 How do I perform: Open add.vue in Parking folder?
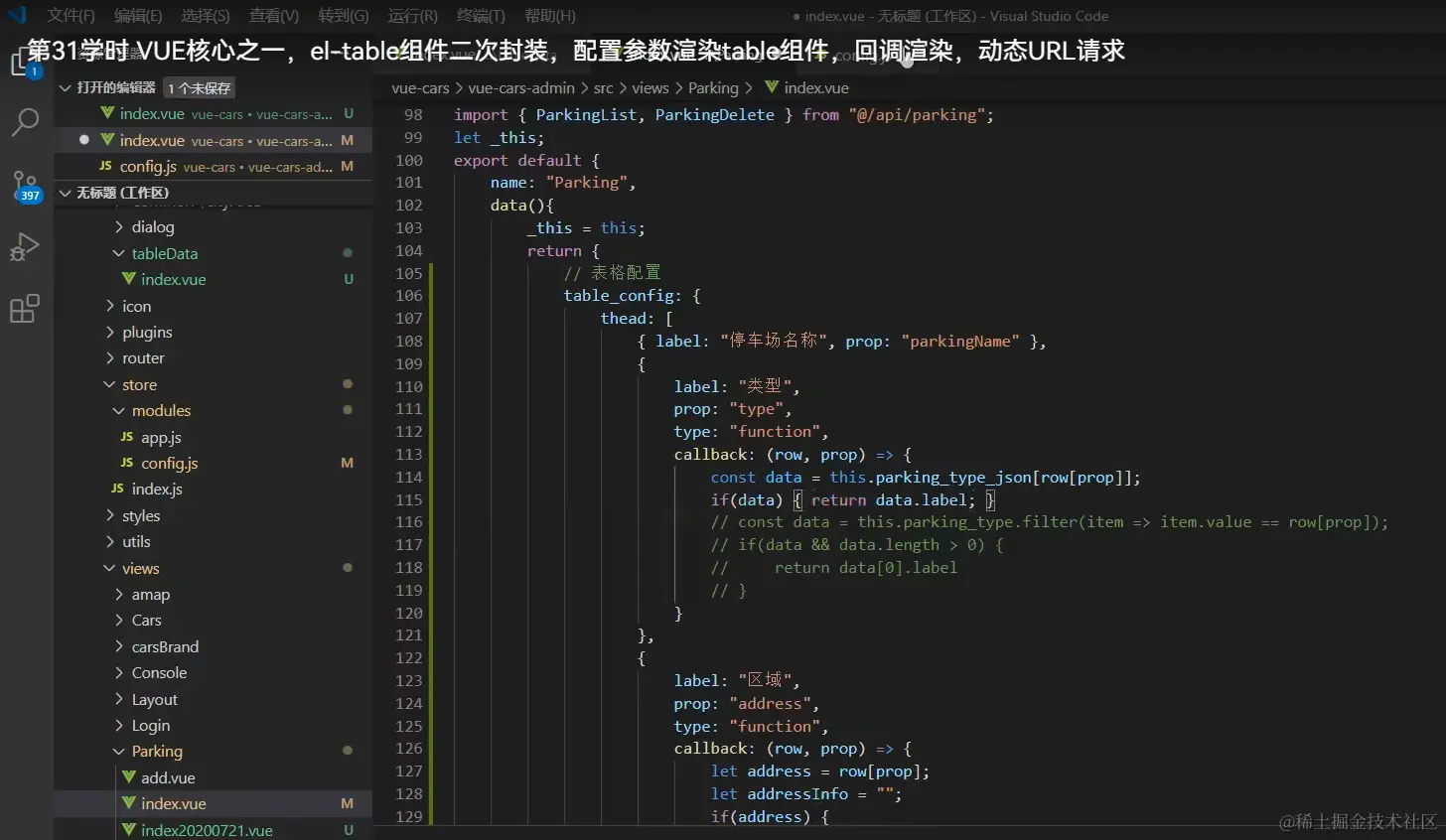(x=213, y=777)
